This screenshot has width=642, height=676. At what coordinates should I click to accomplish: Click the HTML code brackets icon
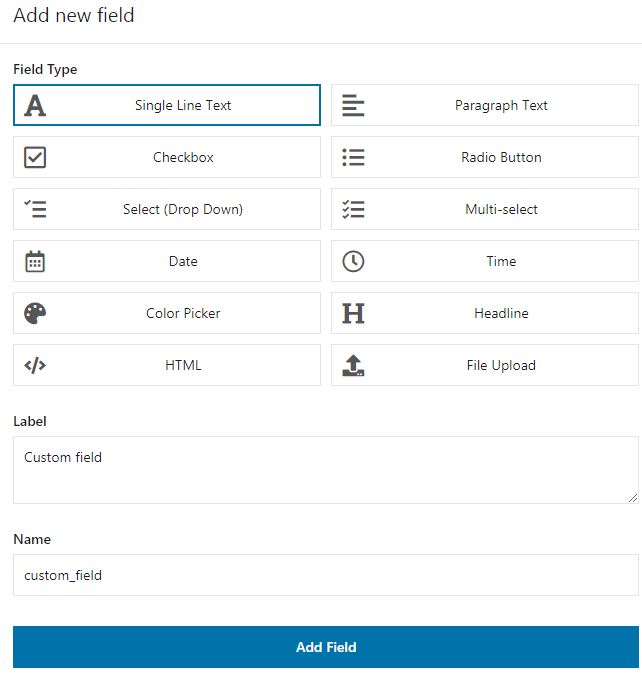point(35,365)
